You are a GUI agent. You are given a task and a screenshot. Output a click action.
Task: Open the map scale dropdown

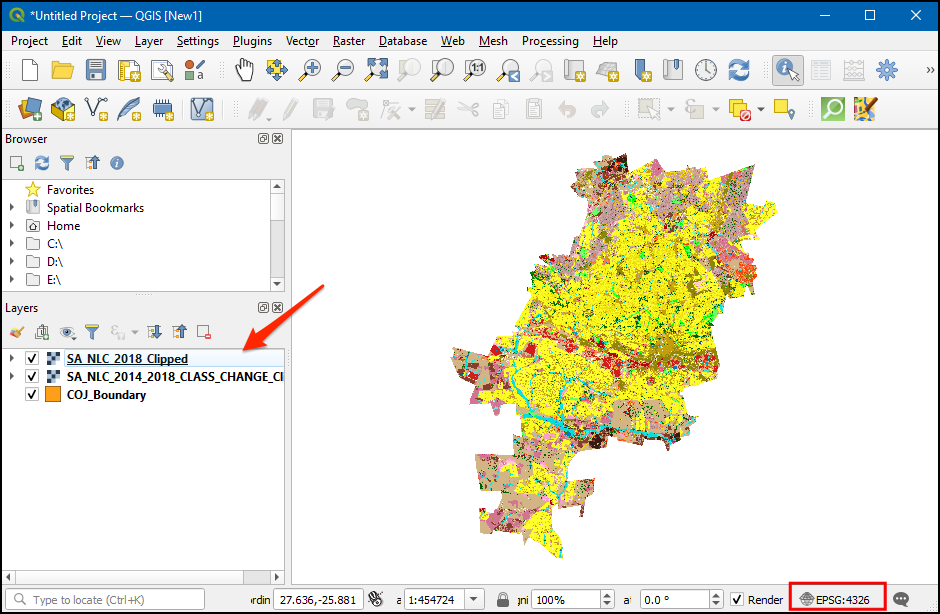[x=474, y=599]
